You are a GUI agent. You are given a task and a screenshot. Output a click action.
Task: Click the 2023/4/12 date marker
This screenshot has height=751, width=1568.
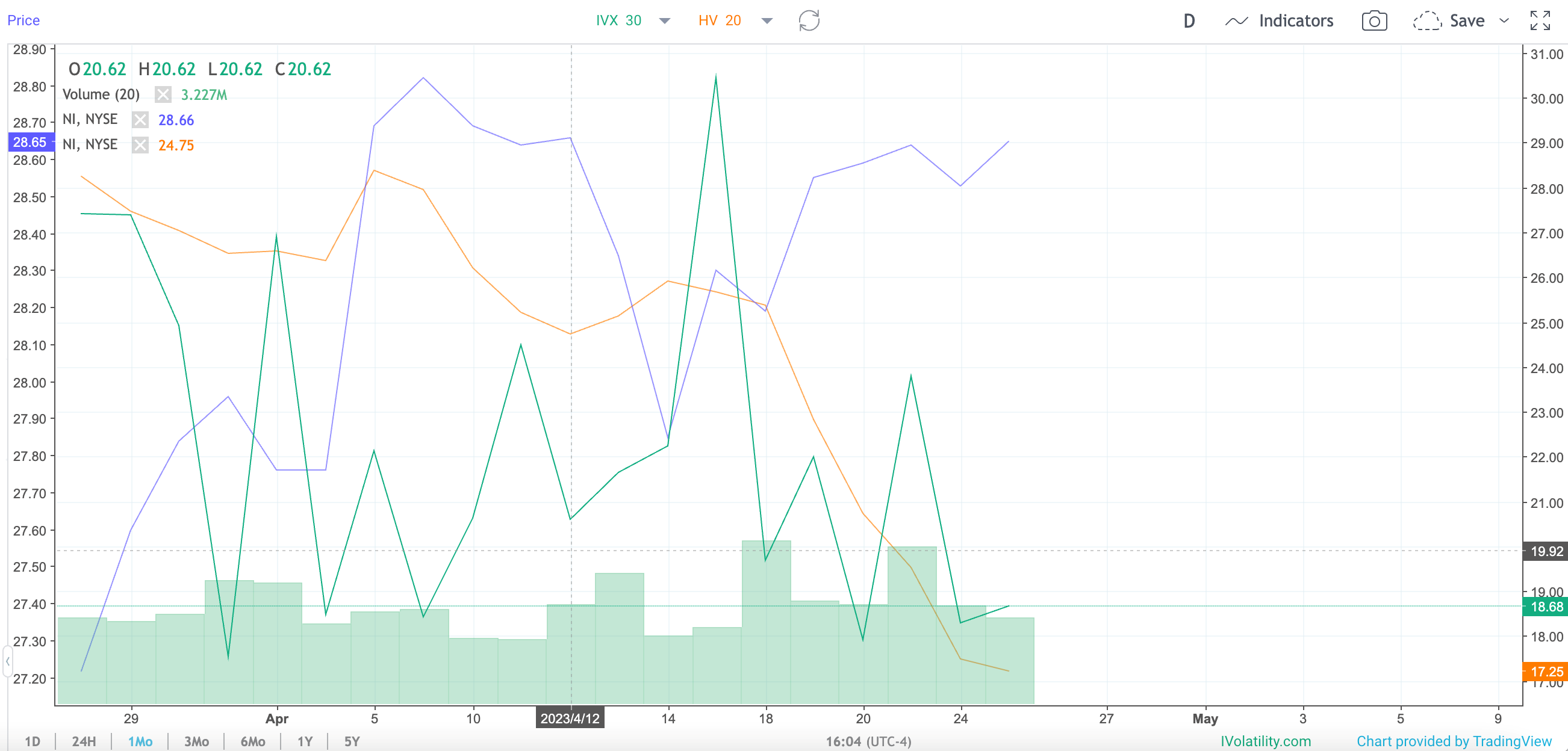pos(570,718)
